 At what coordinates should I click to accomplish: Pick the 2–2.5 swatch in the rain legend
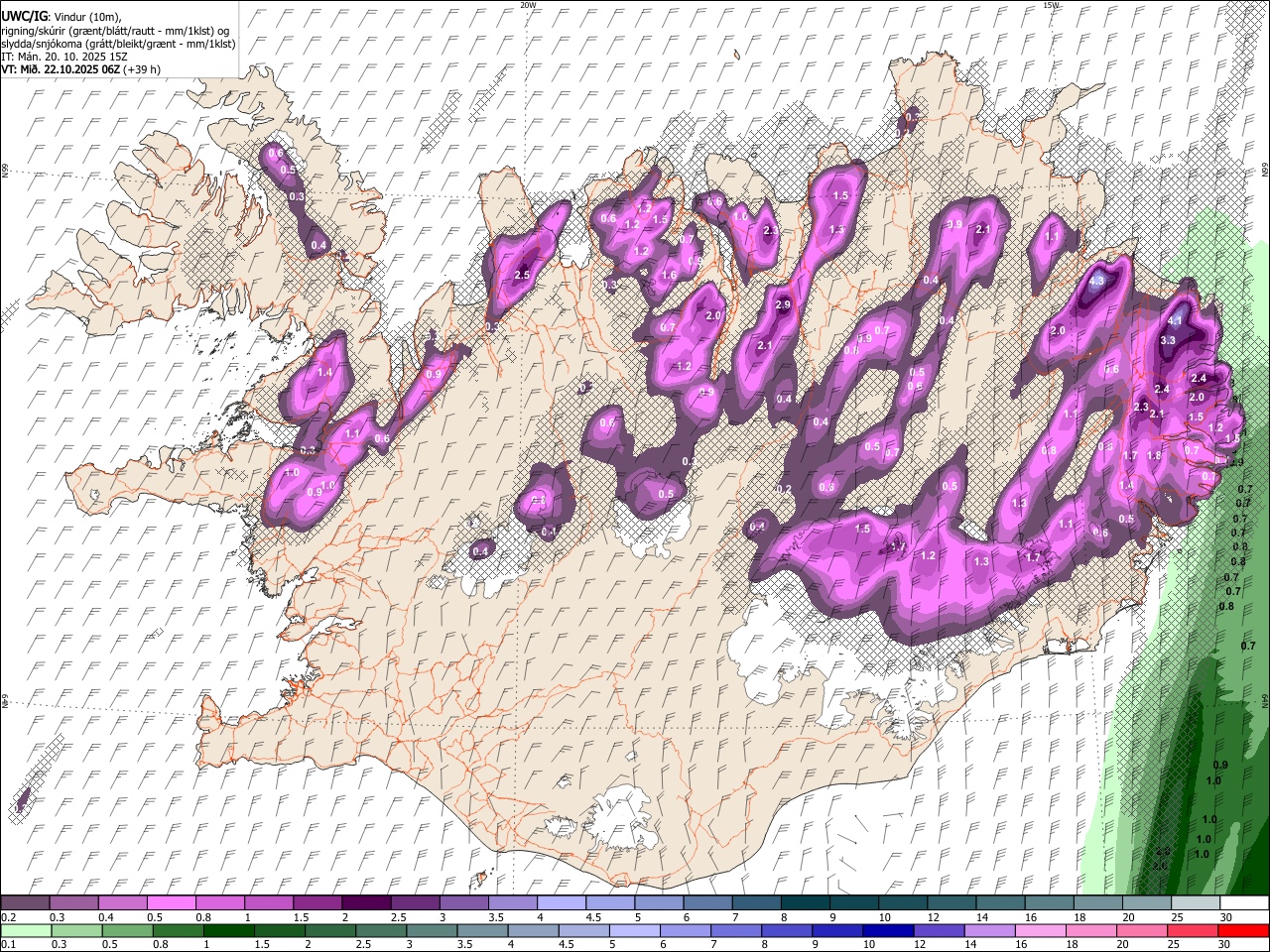coord(329,930)
